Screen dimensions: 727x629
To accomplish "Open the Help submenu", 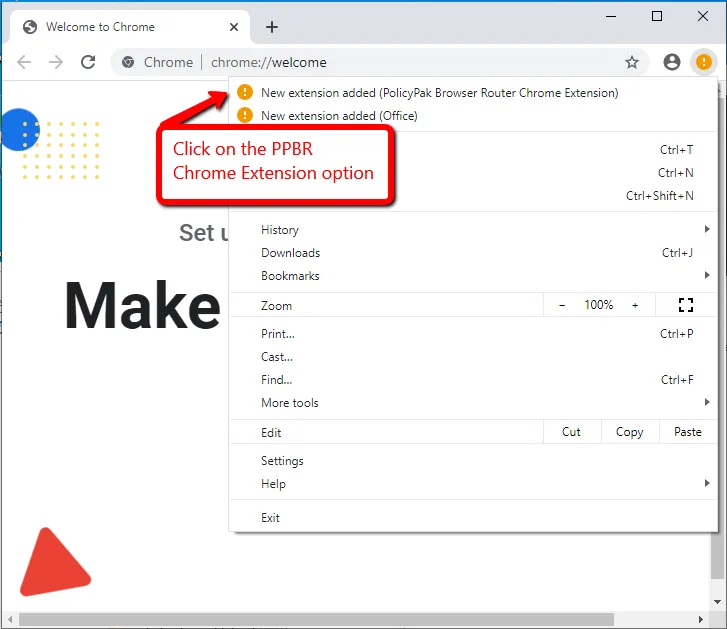I will [x=273, y=484].
